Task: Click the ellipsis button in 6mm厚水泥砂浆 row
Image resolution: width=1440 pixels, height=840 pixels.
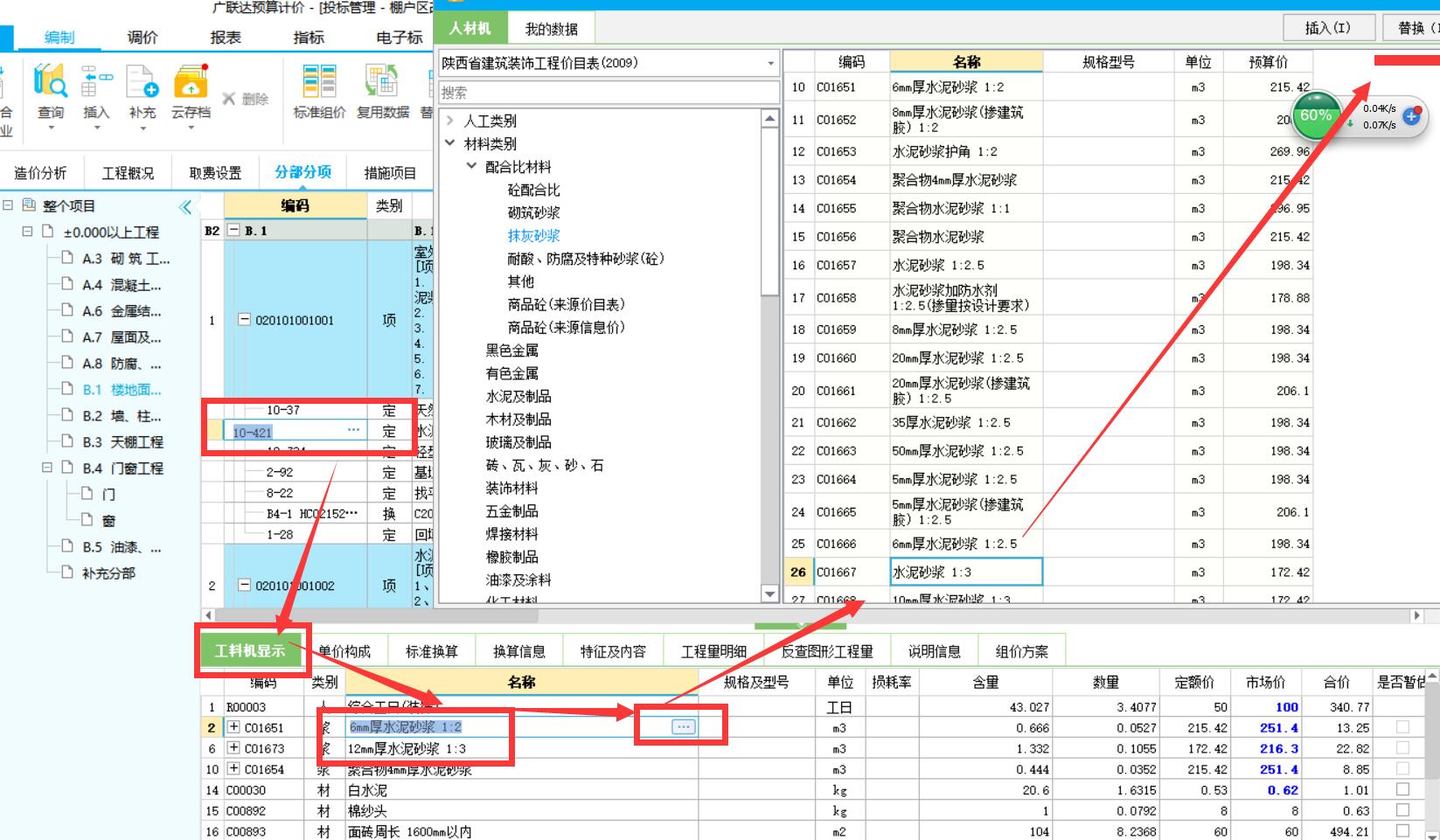Action: pos(684,726)
